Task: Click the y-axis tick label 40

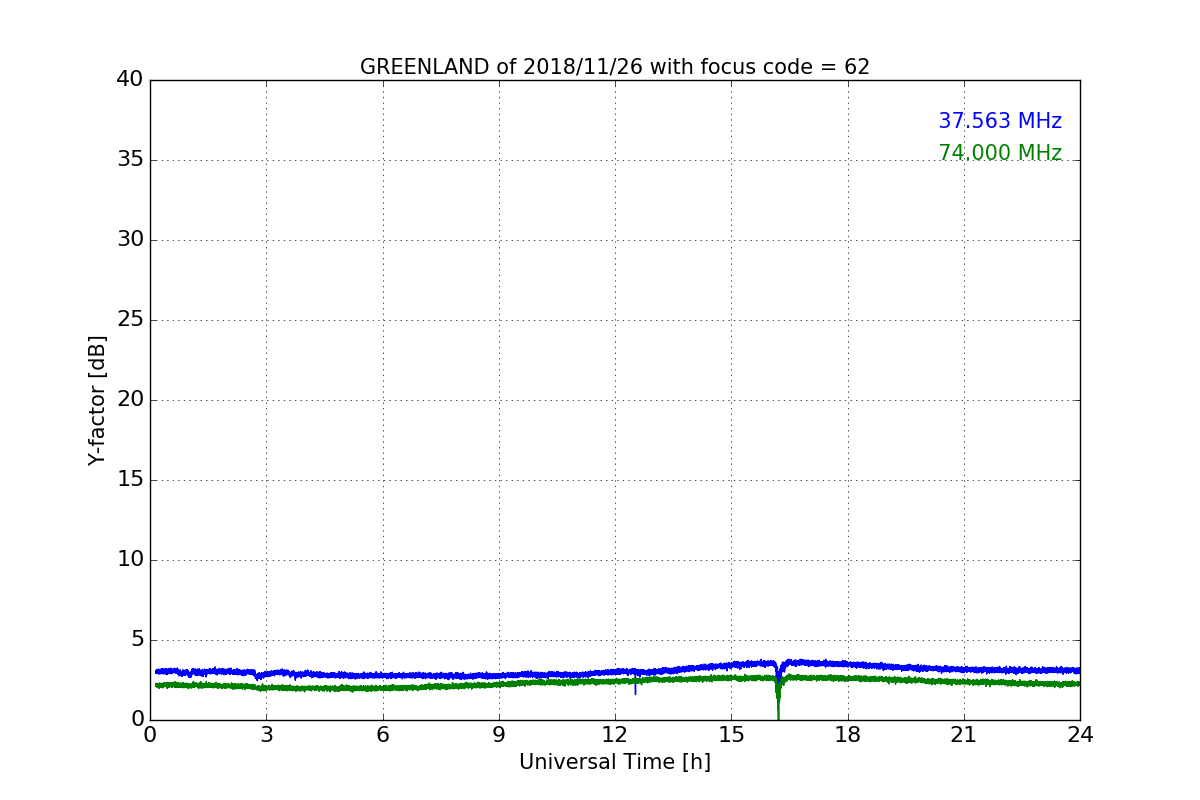Action: (x=130, y=79)
